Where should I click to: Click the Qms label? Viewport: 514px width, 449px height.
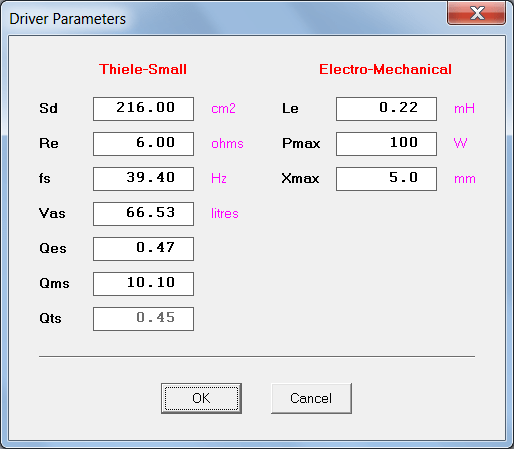click(x=54, y=283)
